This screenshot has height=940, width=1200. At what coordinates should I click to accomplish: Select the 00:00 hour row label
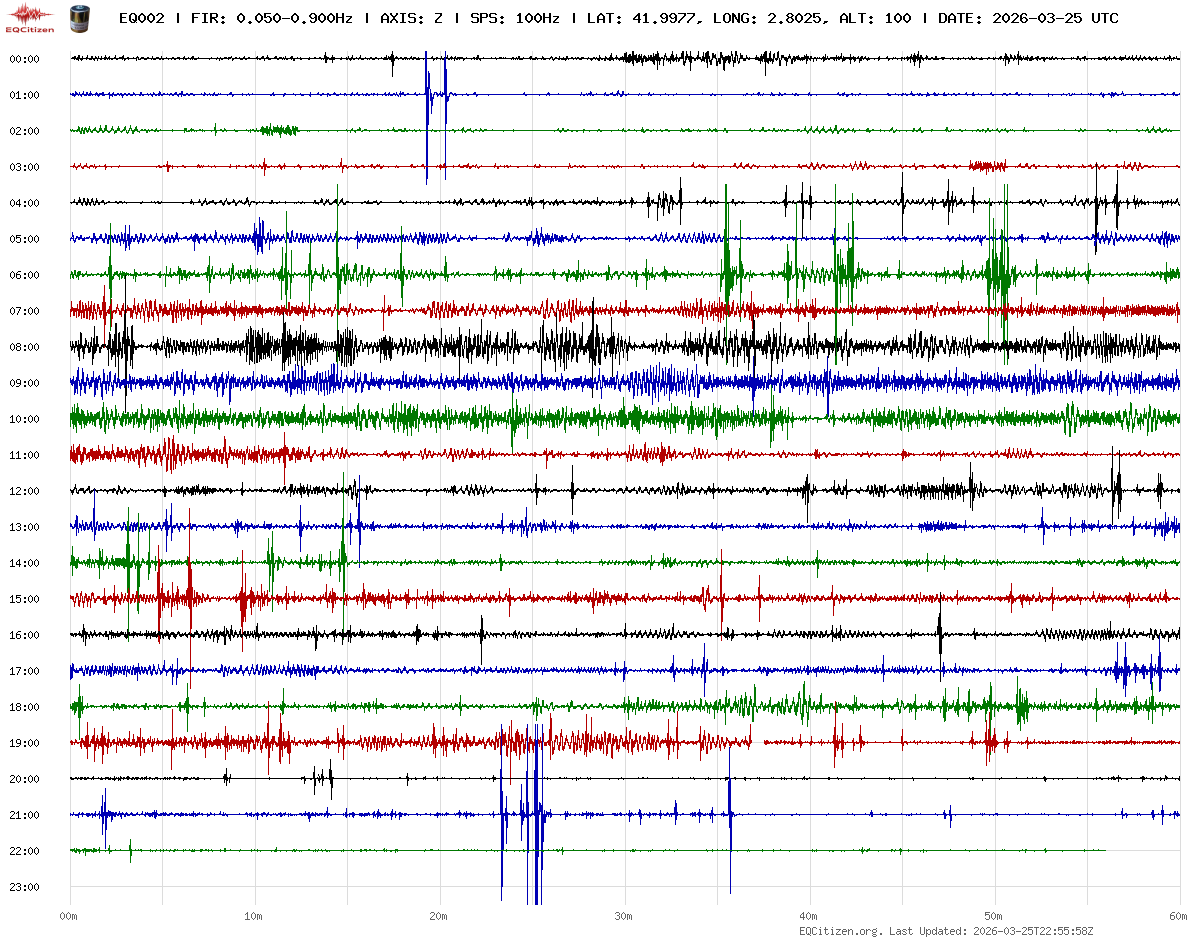[24, 59]
